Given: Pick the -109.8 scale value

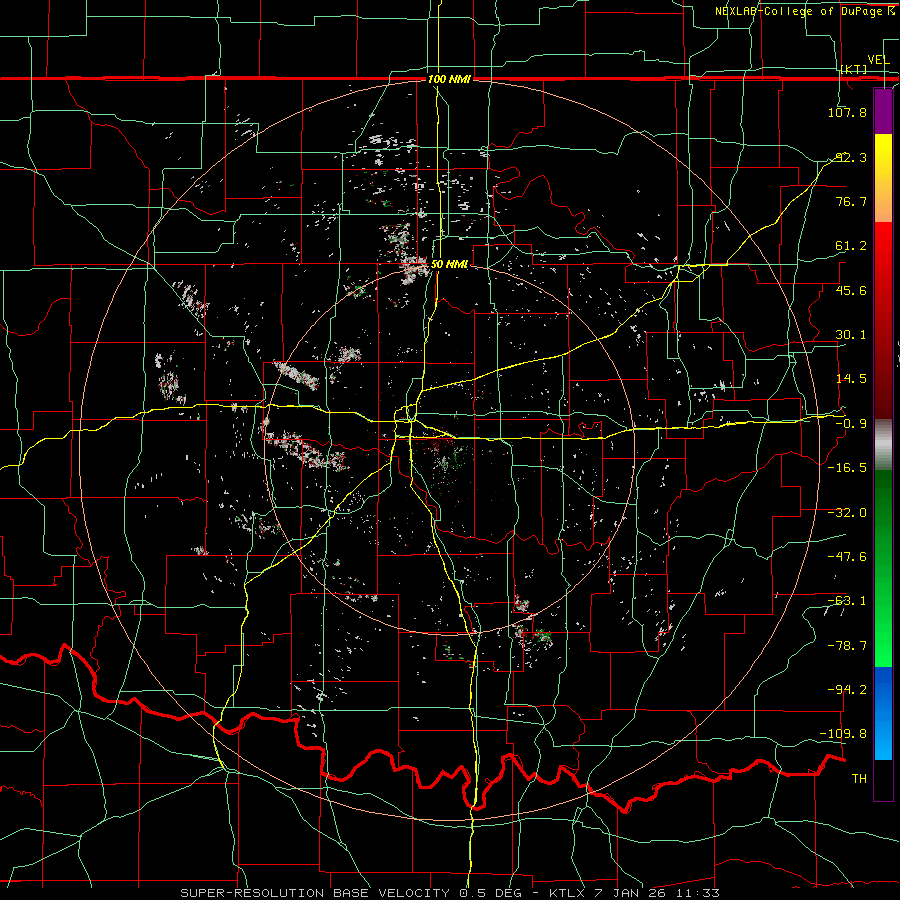Looking at the screenshot, I should (844, 734).
